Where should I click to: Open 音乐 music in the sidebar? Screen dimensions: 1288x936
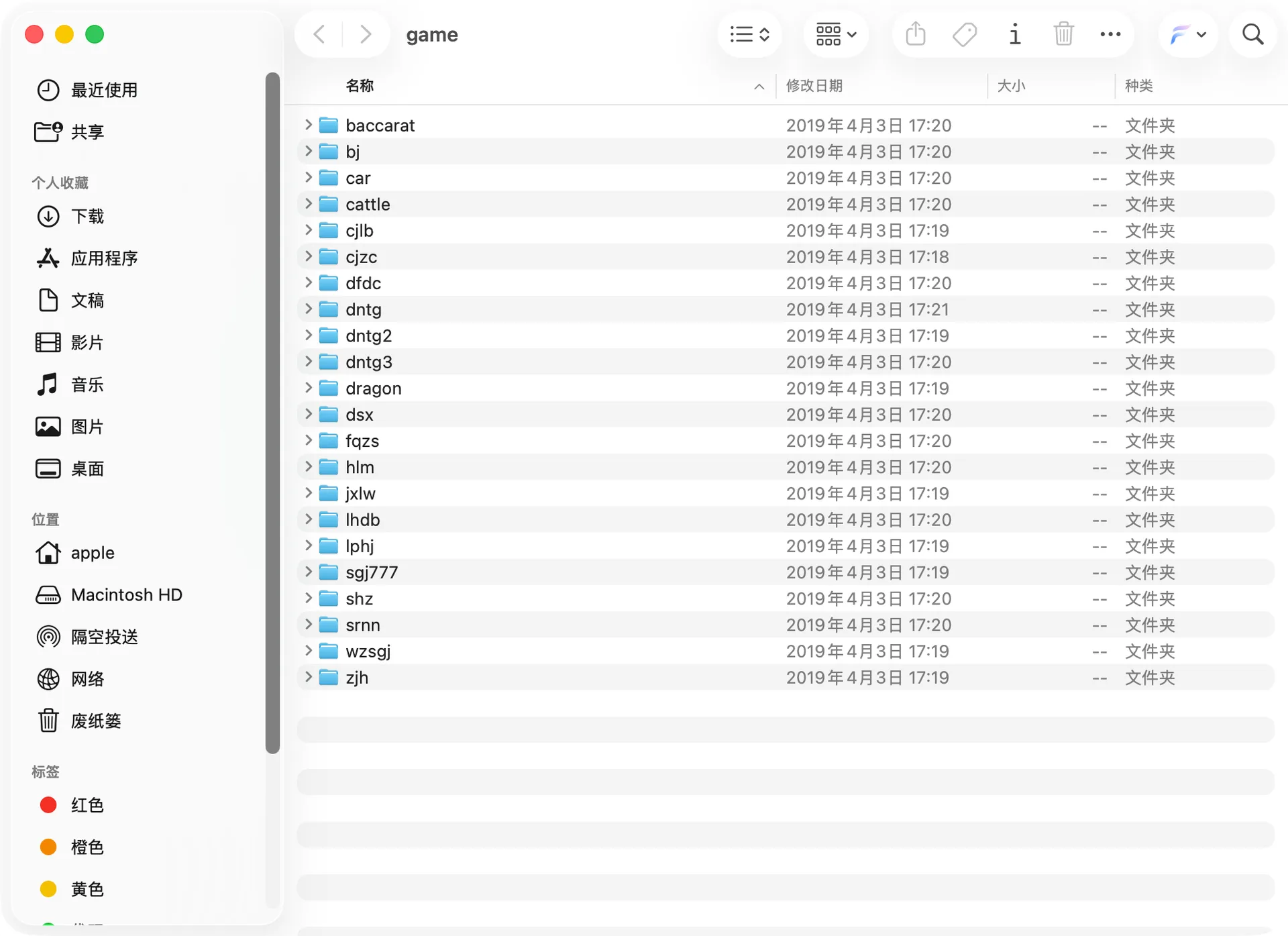(70, 384)
